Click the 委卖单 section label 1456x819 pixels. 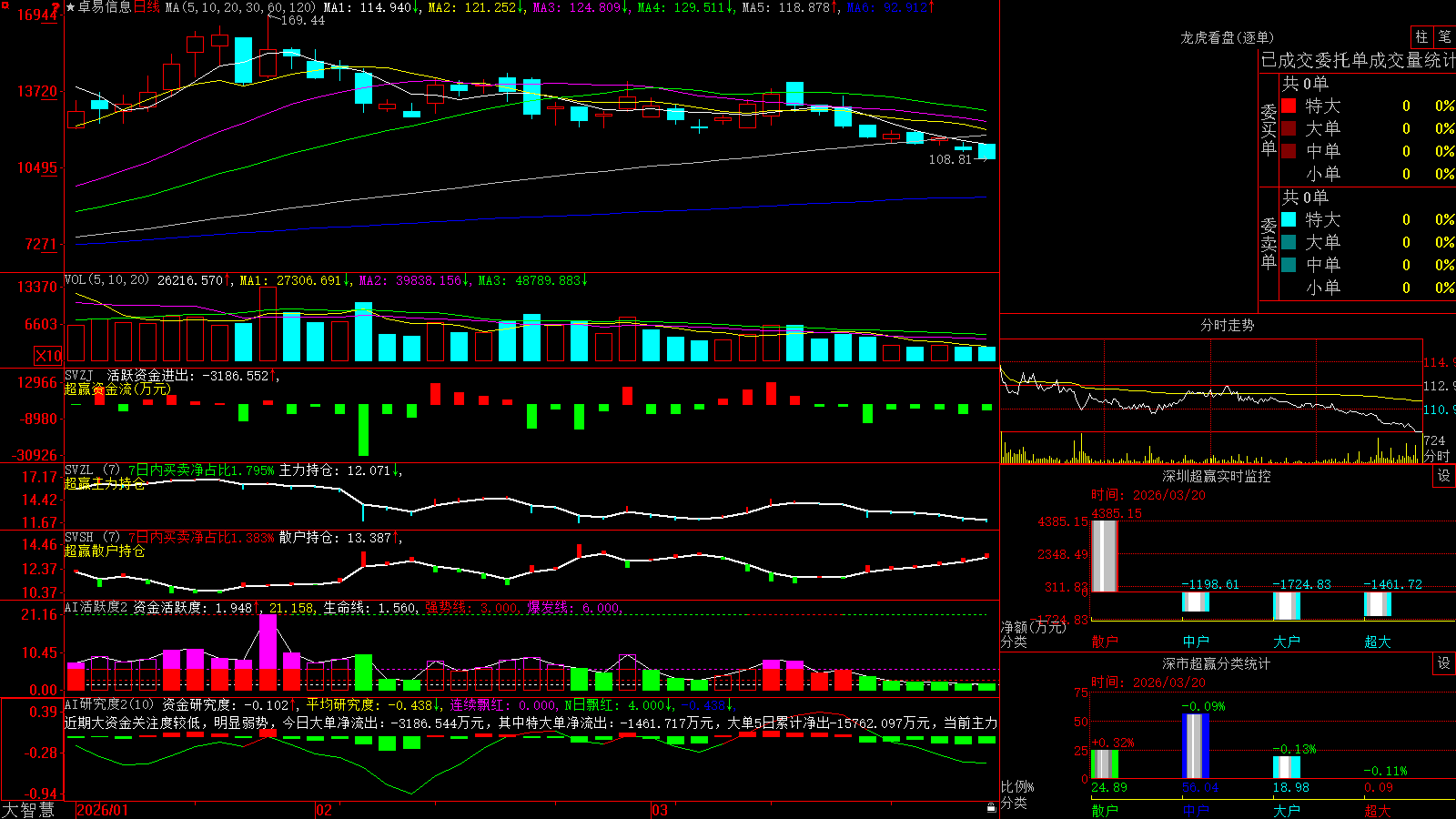(x=1269, y=244)
